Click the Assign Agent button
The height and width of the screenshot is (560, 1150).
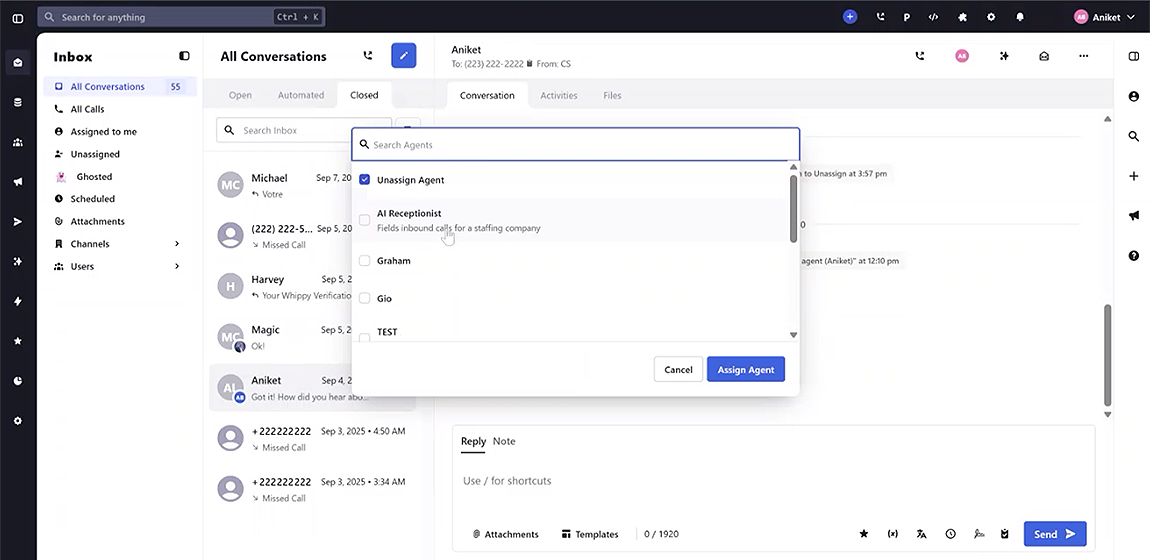tap(746, 369)
